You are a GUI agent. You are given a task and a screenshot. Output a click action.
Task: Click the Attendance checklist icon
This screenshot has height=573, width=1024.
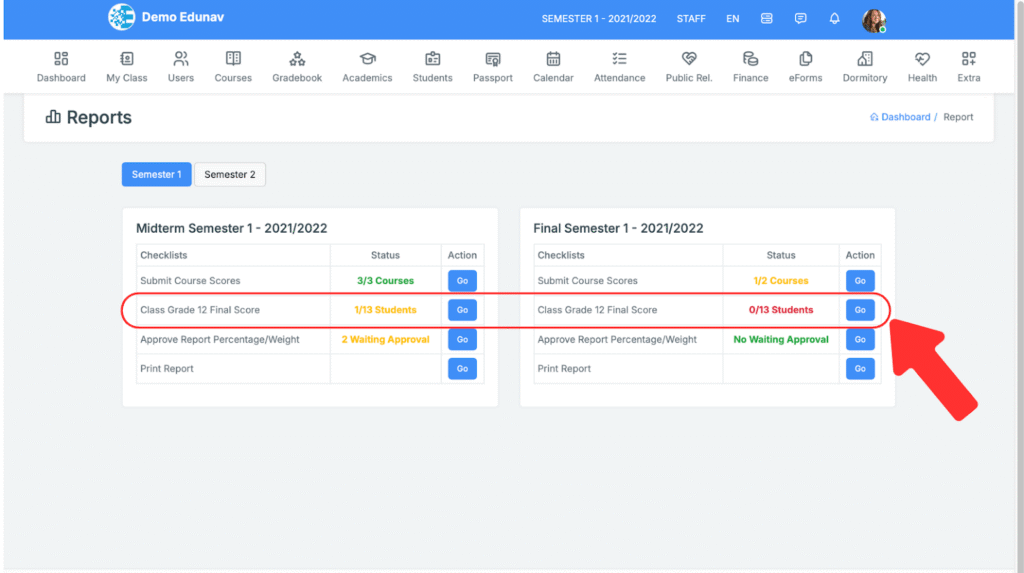pyautogui.click(x=619, y=59)
